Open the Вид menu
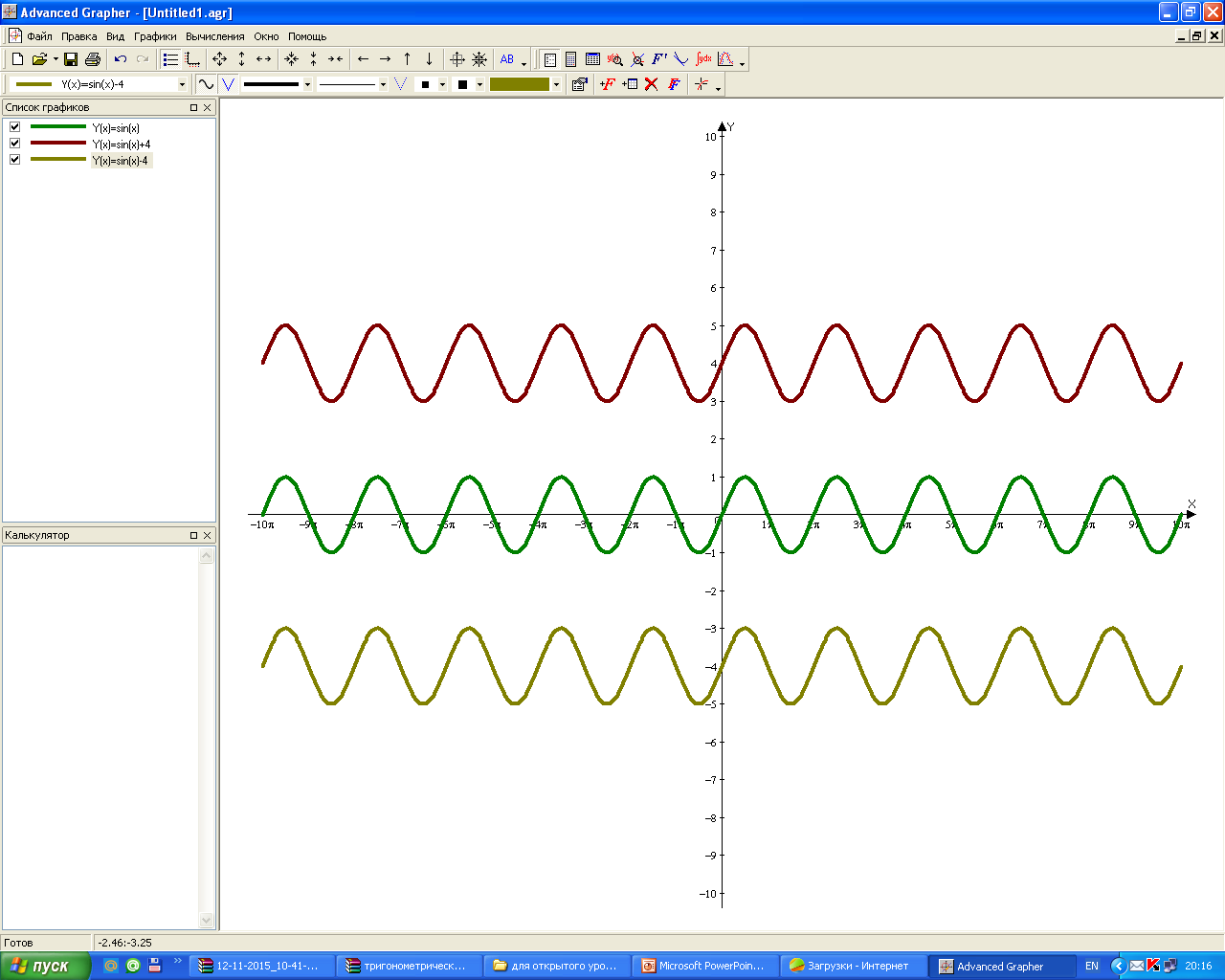 coord(115,36)
